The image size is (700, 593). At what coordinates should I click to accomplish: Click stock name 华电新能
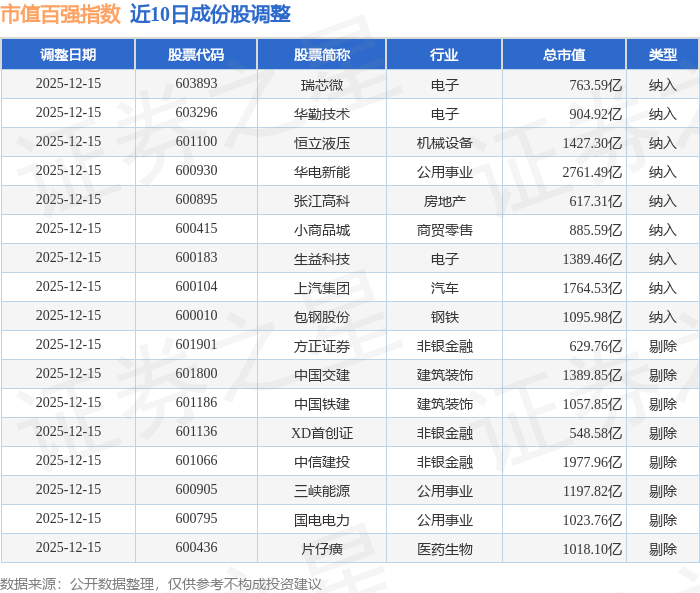click(321, 171)
